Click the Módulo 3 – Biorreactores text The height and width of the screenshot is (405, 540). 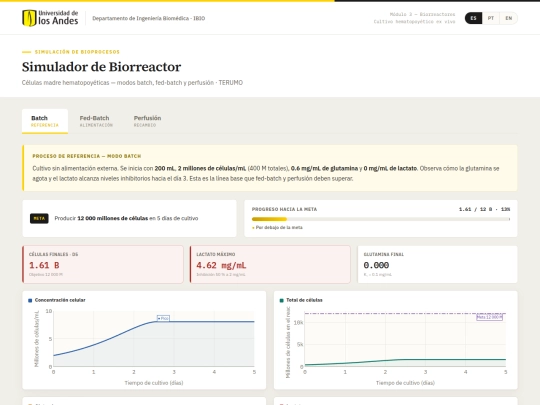422,14
